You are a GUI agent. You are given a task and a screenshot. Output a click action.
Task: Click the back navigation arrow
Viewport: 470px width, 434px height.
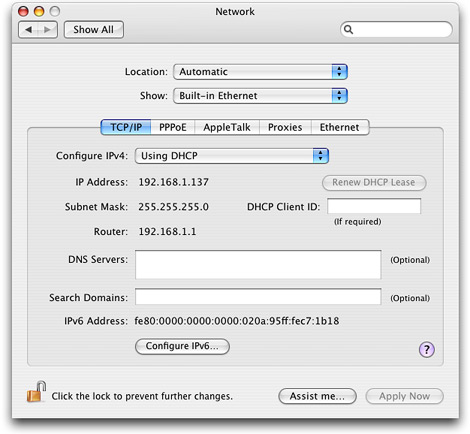[x=29, y=30]
